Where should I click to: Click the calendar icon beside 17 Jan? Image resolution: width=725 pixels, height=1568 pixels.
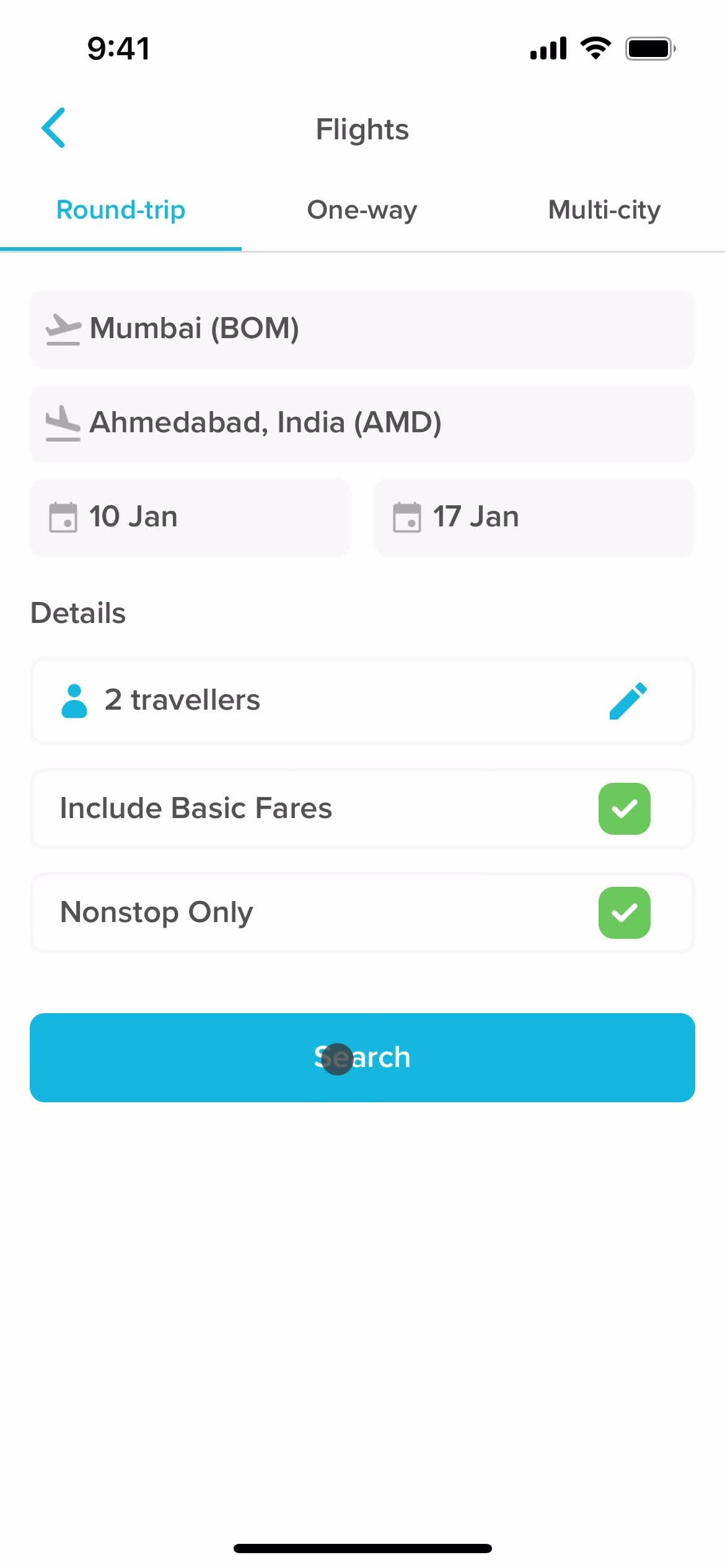click(x=407, y=517)
